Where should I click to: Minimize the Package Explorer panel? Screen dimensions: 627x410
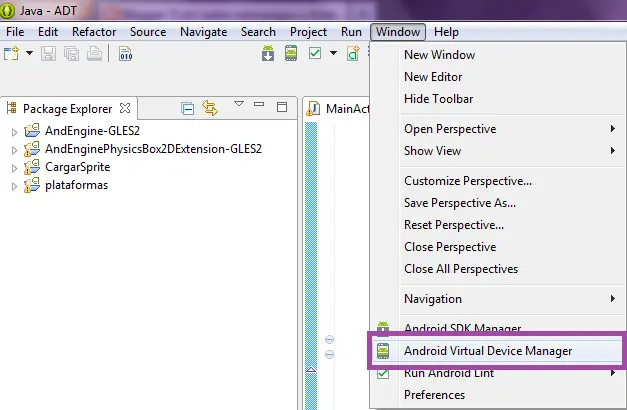259,104
